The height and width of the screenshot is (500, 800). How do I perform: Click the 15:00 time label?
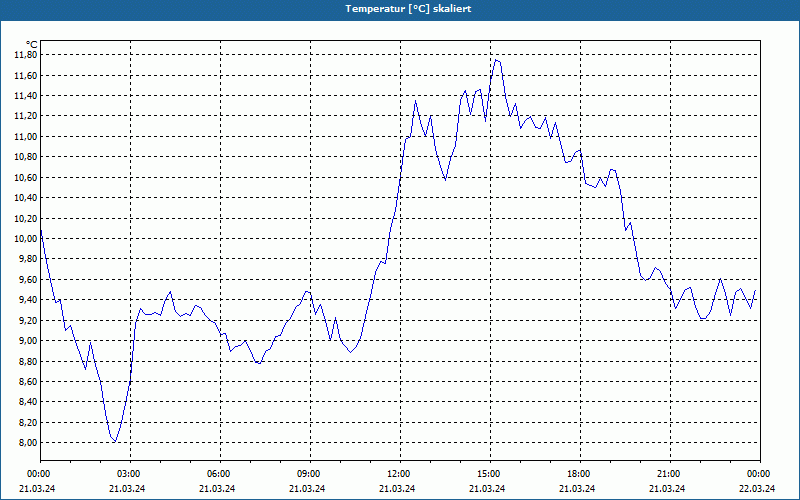pyautogui.click(x=488, y=474)
